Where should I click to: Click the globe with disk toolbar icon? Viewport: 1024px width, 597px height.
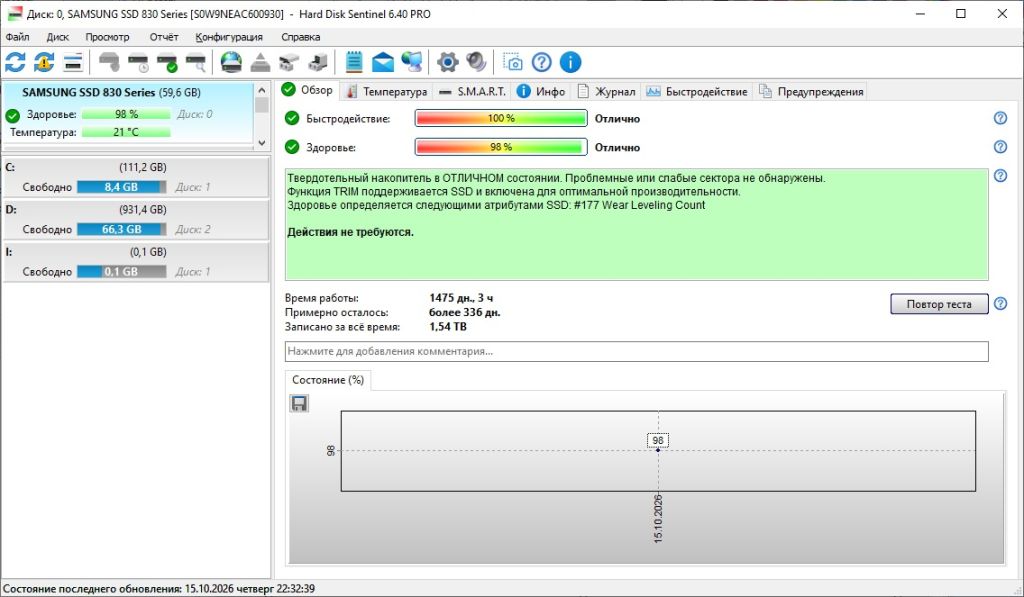point(231,63)
